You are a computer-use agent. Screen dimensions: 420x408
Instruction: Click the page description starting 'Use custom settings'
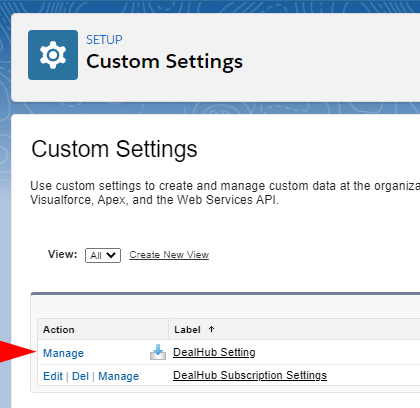[225, 193]
